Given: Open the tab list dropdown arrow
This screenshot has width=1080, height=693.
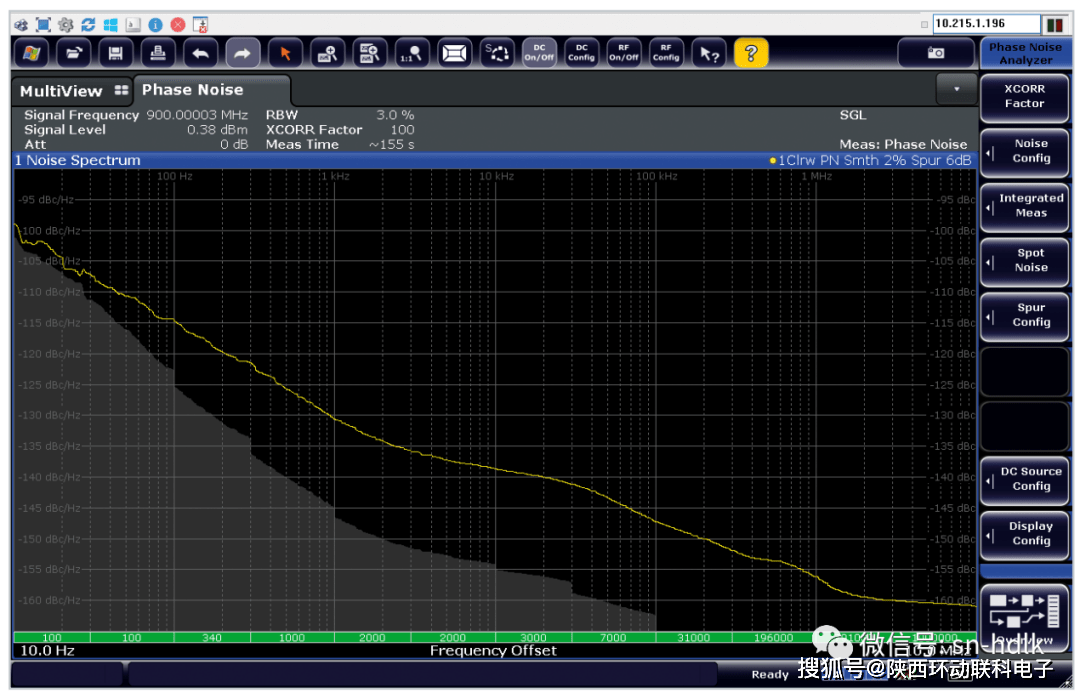Looking at the screenshot, I should pos(956,90).
